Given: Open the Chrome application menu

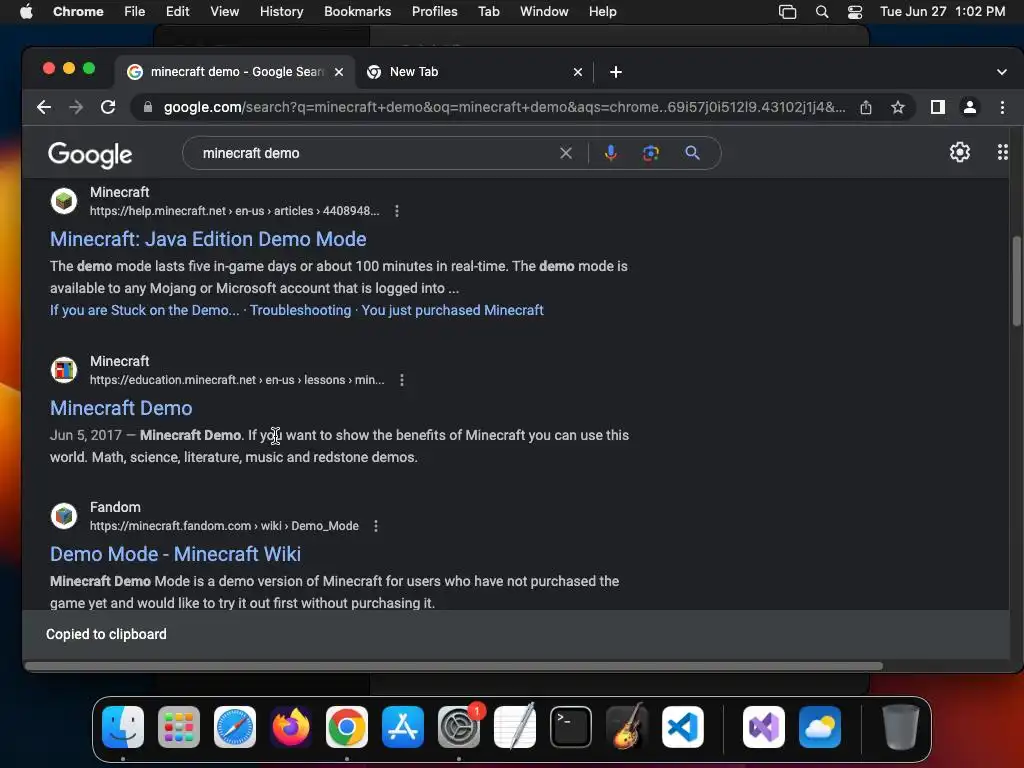Looking at the screenshot, I should [x=78, y=12].
